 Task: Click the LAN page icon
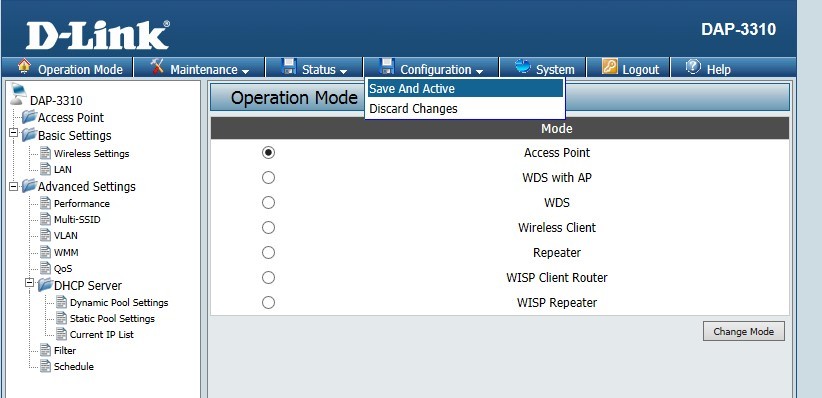tap(46, 169)
